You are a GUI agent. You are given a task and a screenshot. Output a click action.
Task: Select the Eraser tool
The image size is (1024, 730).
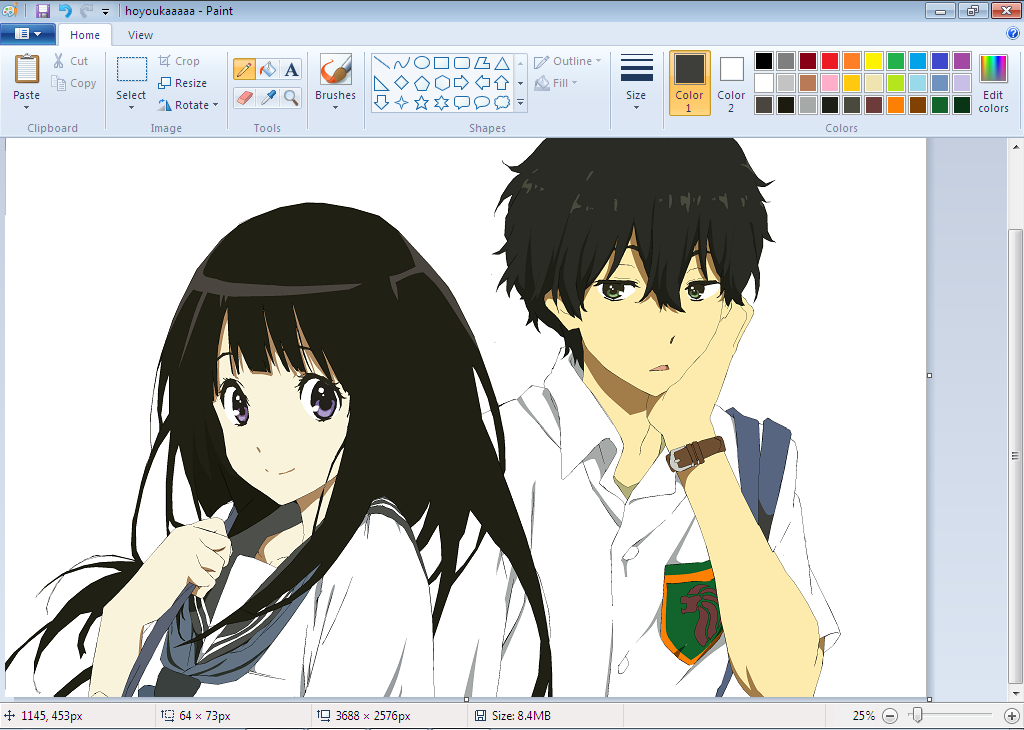click(x=244, y=98)
